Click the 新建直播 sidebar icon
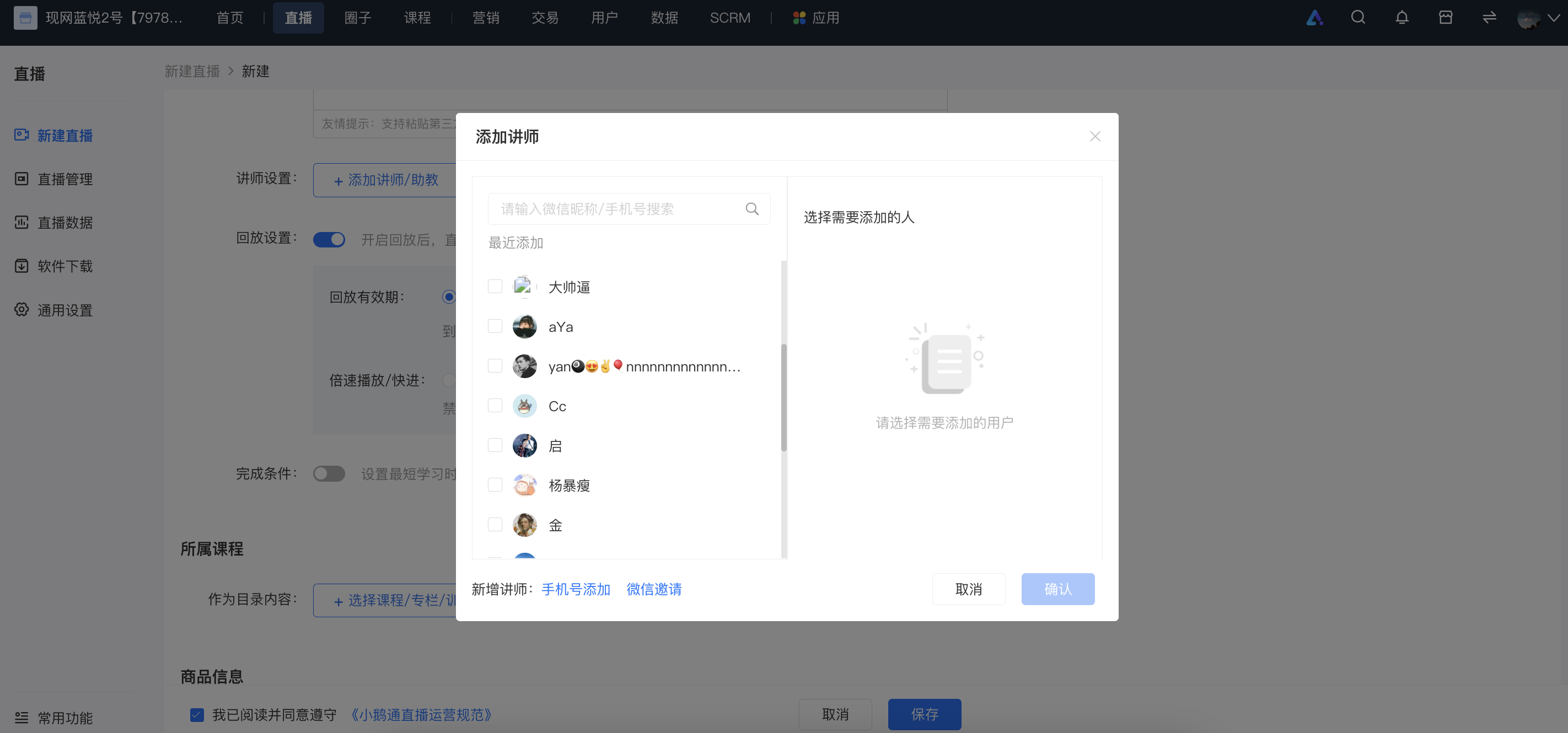The width and height of the screenshot is (1568, 733). click(22, 135)
